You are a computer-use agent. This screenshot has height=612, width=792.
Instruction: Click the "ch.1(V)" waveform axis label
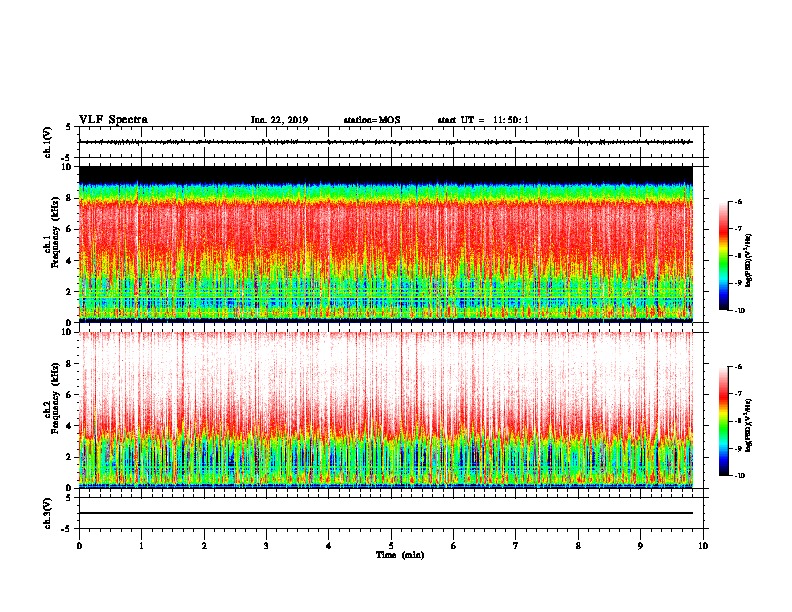click(48, 142)
